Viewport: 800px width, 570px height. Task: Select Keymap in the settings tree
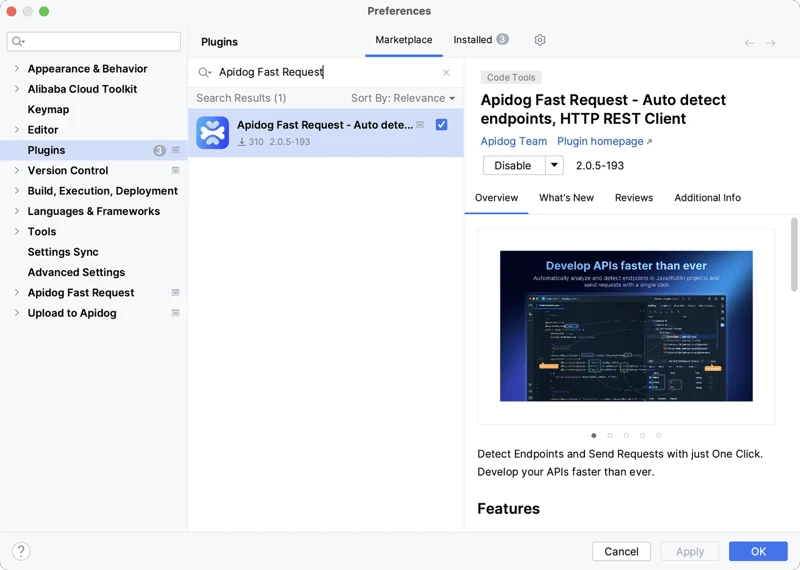(x=48, y=109)
